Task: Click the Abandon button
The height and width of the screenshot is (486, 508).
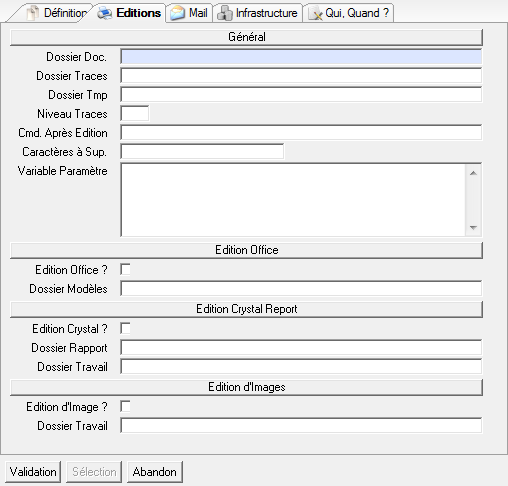Action: 155,472
